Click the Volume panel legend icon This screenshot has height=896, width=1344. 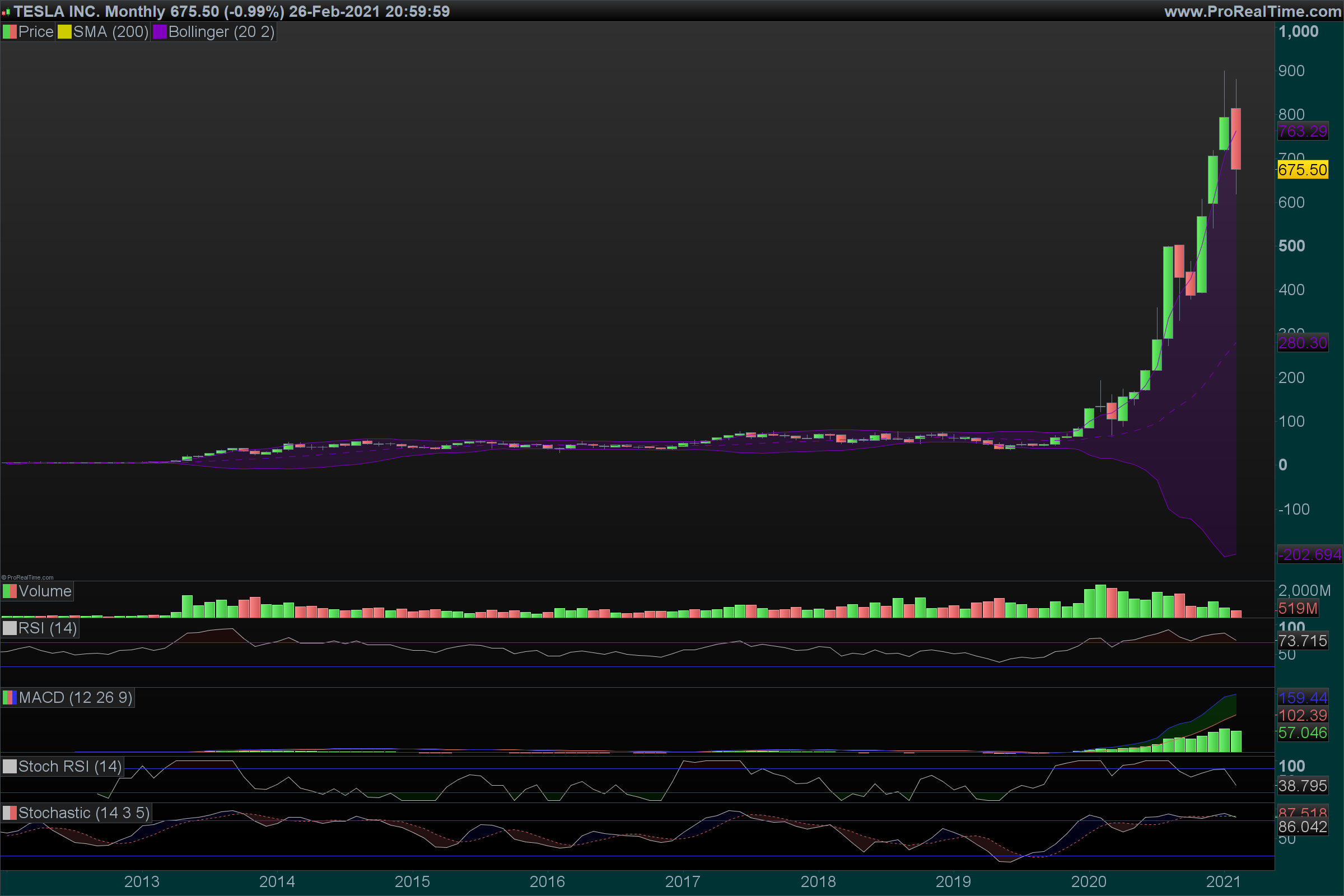(10, 591)
